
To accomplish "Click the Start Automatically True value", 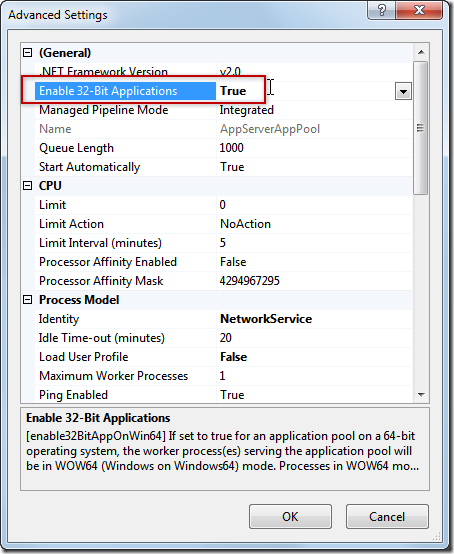I will pyautogui.click(x=232, y=167).
